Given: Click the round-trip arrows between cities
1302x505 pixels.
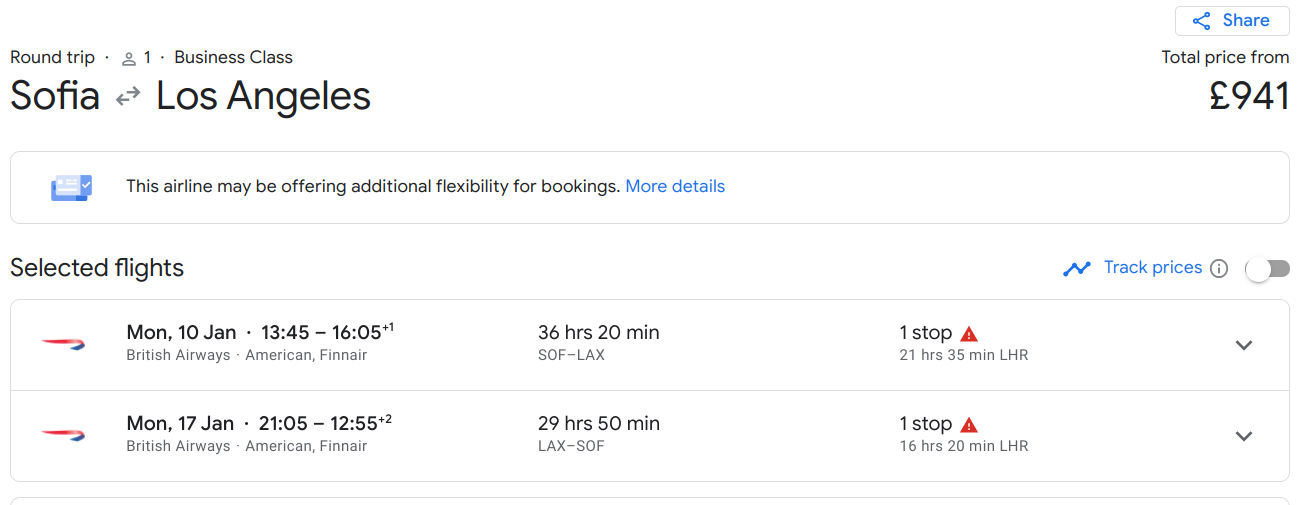Looking at the screenshot, I should (x=128, y=97).
